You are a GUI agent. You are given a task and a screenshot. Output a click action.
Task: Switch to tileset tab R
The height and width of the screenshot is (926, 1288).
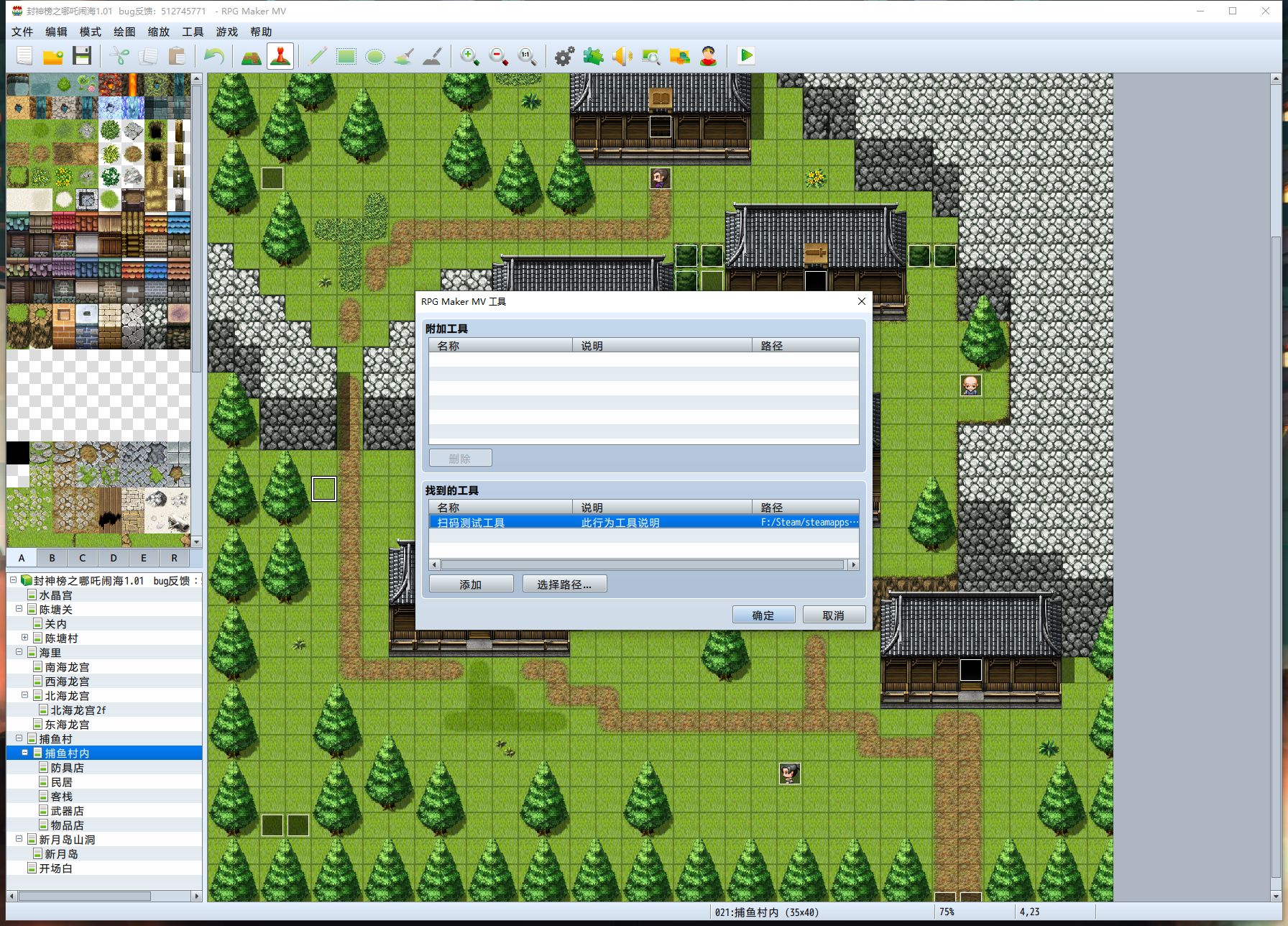click(x=174, y=558)
